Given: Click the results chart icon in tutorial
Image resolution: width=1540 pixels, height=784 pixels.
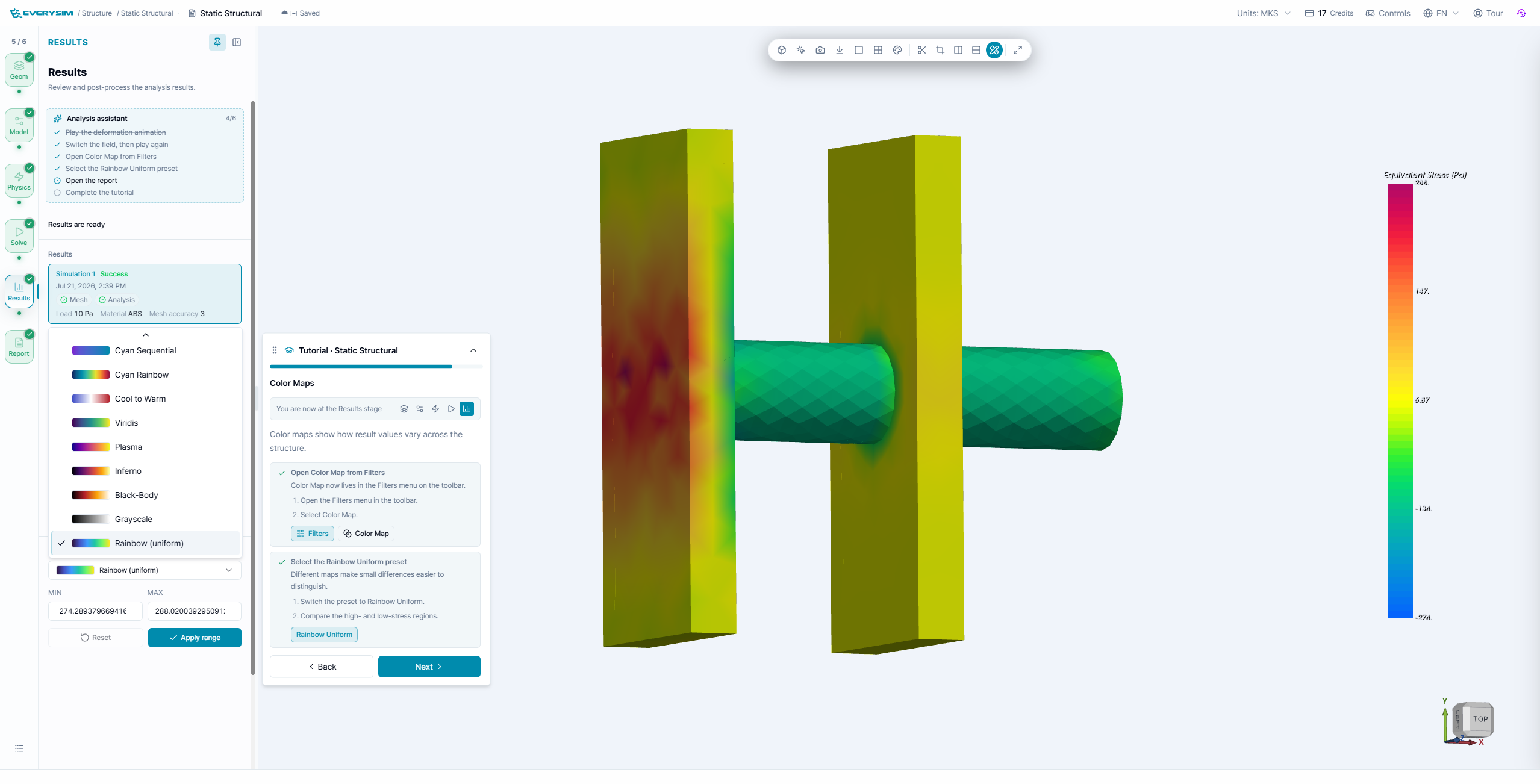Looking at the screenshot, I should [467, 409].
